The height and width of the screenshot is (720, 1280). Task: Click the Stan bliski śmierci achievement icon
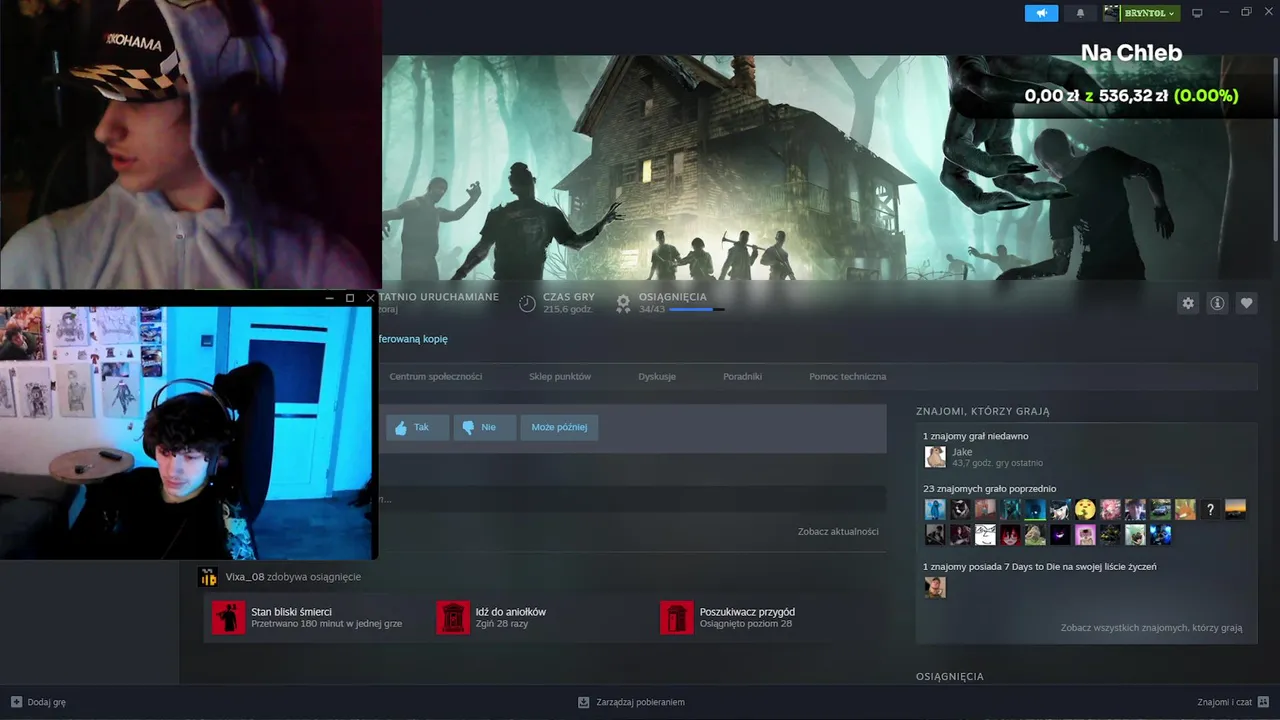(x=228, y=617)
